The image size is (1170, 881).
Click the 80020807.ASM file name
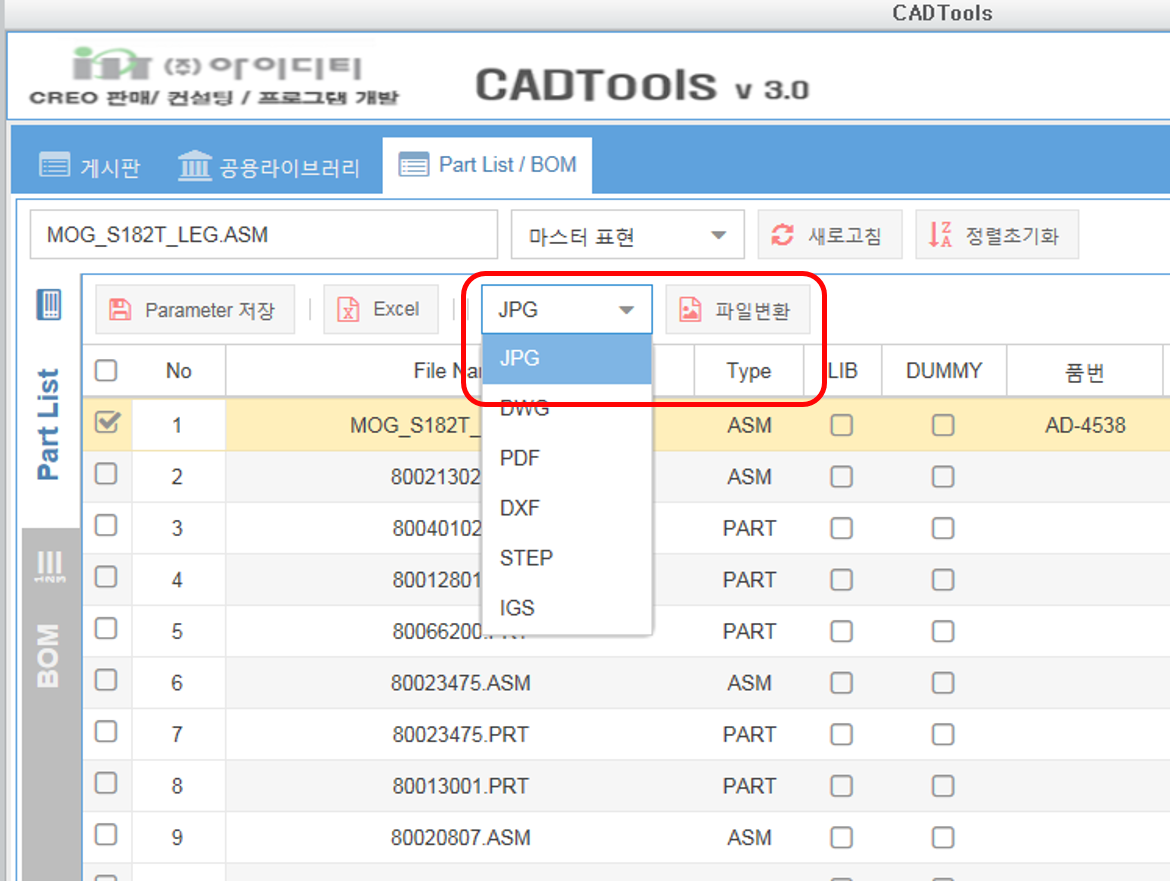click(x=460, y=837)
